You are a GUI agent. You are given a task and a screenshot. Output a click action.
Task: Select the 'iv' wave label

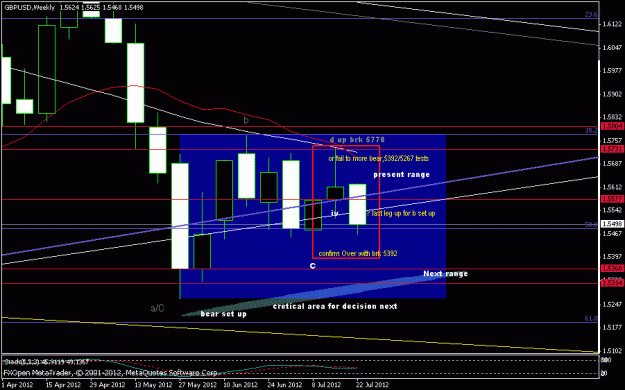(335, 213)
